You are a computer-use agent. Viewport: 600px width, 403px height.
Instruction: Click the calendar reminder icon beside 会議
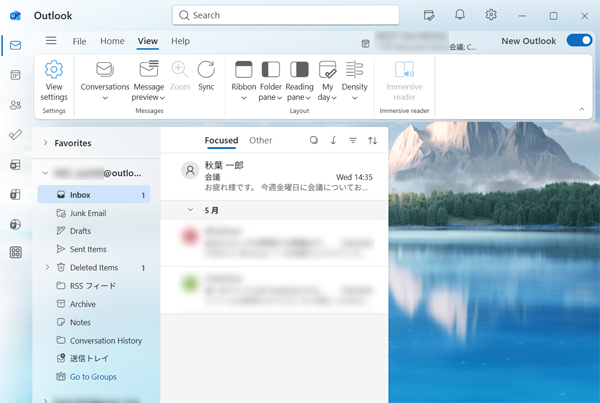coord(365,44)
